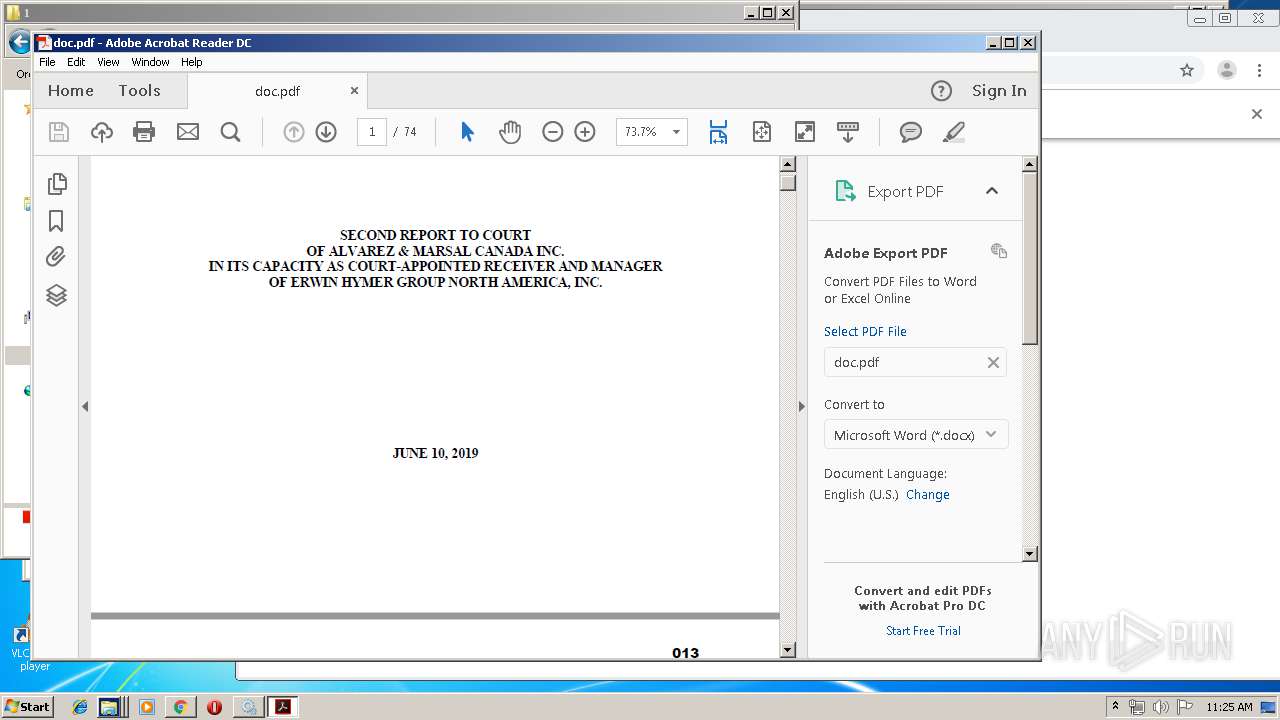The width and height of the screenshot is (1280, 720).
Task: Choose the Fit to one full page icon
Action: [x=762, y=132]
